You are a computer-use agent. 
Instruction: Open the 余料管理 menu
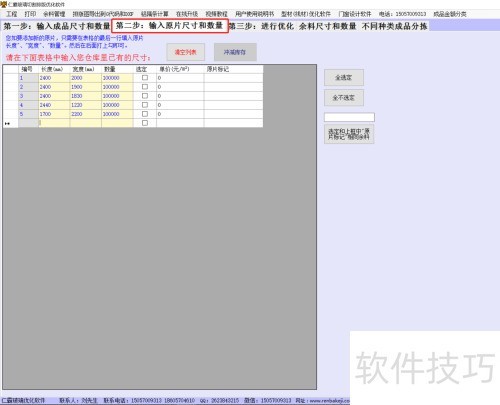pyautogui.click(x=54, y=14)
